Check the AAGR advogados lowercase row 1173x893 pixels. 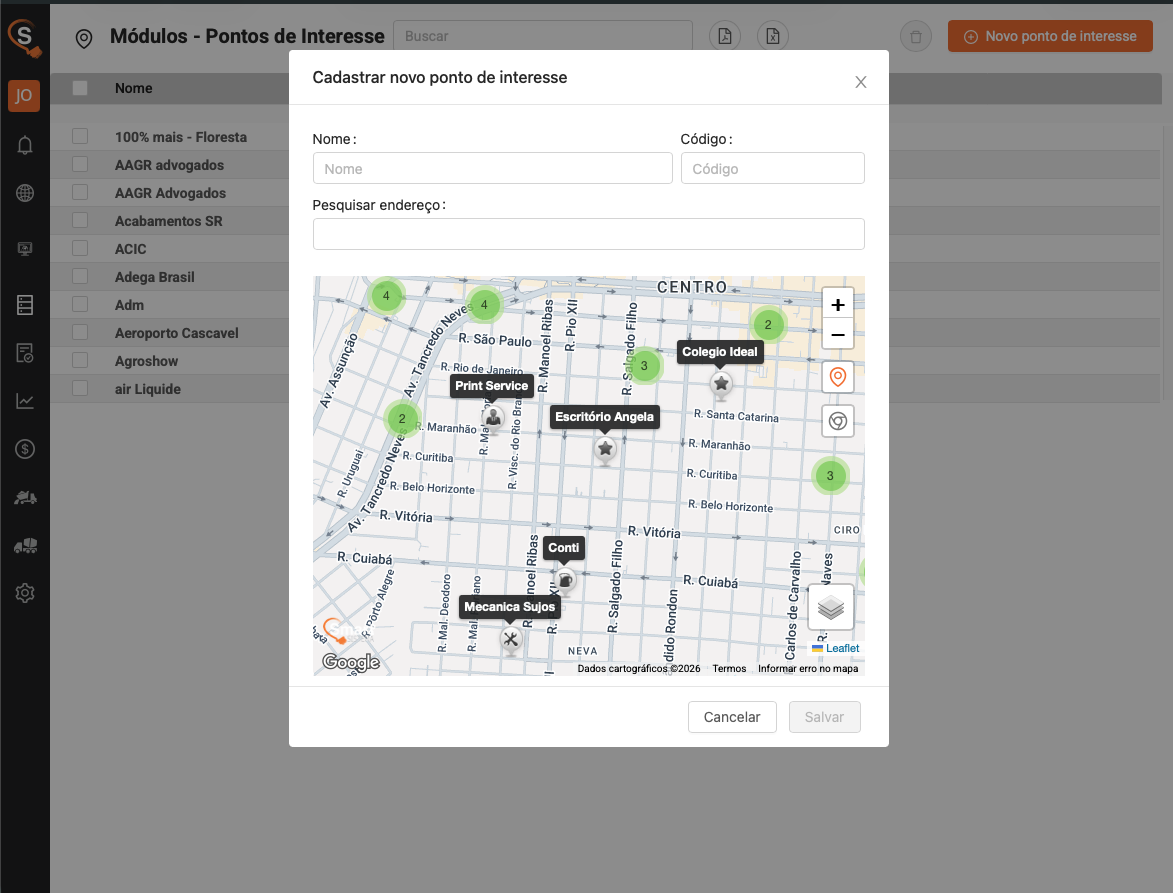pos(80,164)
